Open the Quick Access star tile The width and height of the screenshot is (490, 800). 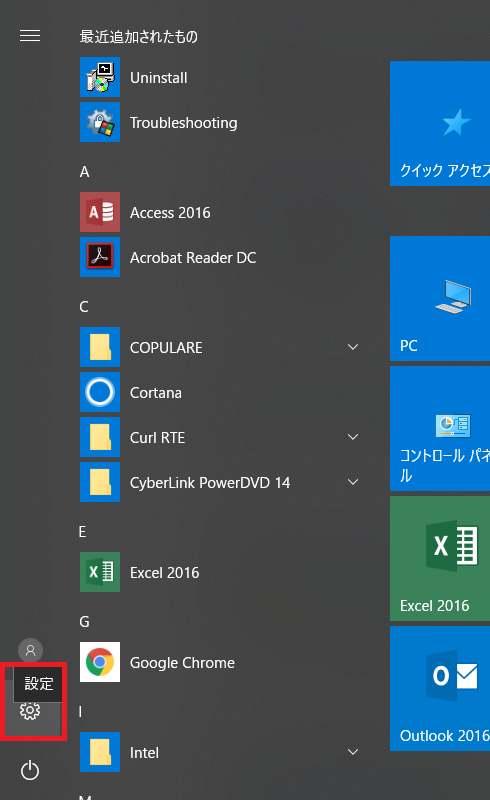440,123
